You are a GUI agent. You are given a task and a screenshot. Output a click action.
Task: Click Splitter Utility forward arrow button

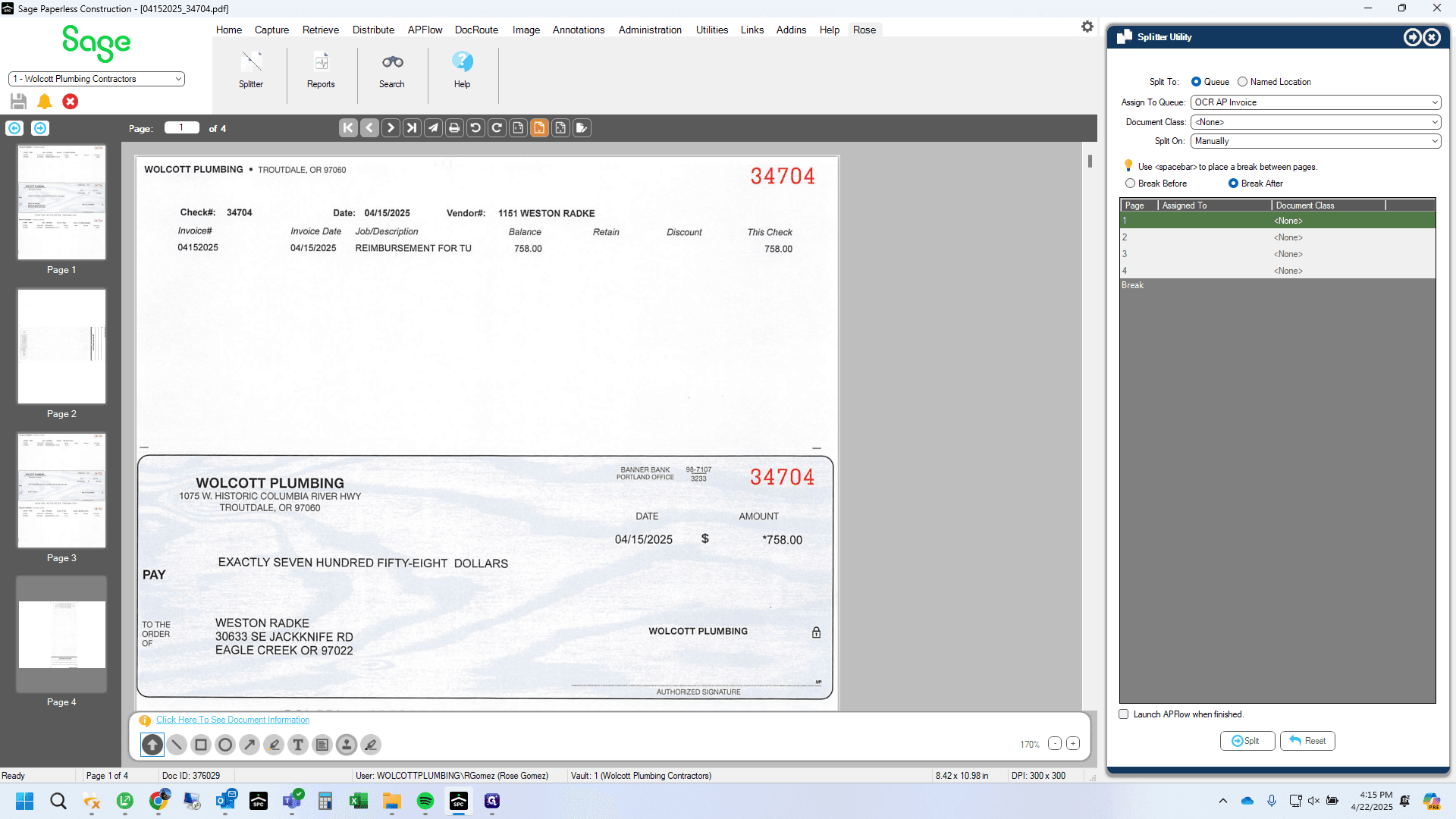[x=1412, y=37]
